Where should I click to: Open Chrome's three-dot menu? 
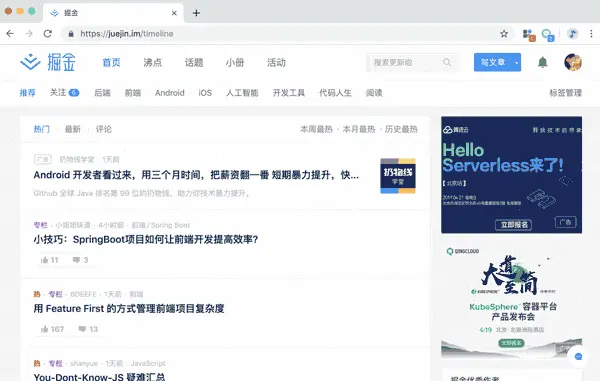[x=591, y=34]
